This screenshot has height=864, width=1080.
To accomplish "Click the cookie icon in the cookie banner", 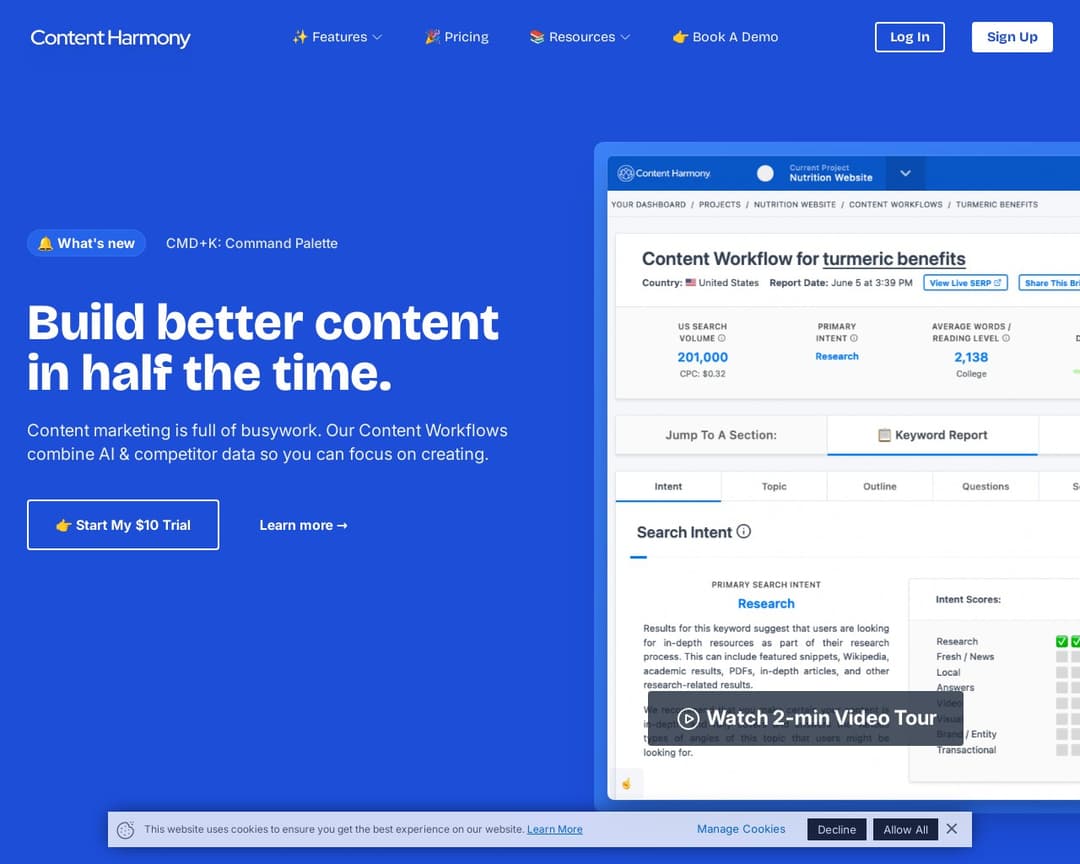I will pyautogui.click(x=125, y=829).
